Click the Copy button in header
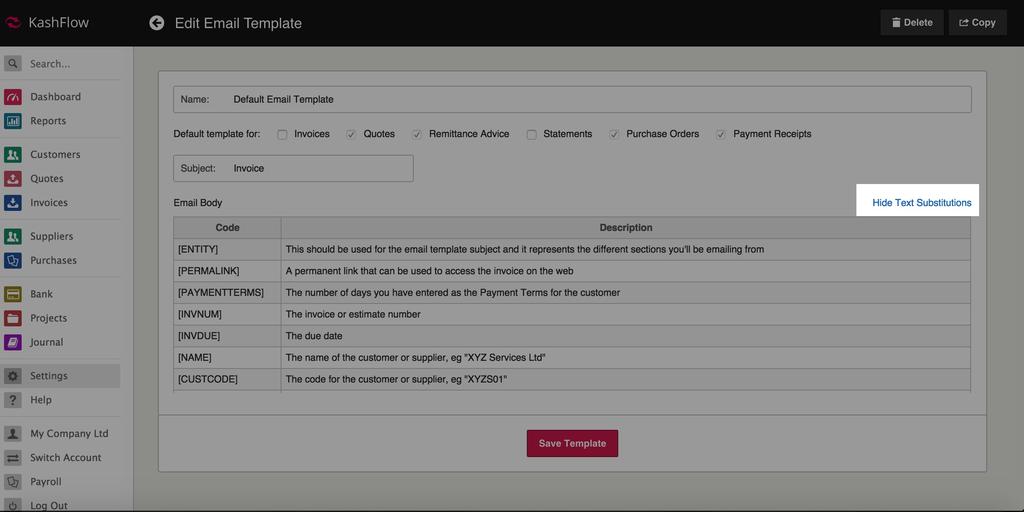 pos(977,23)
